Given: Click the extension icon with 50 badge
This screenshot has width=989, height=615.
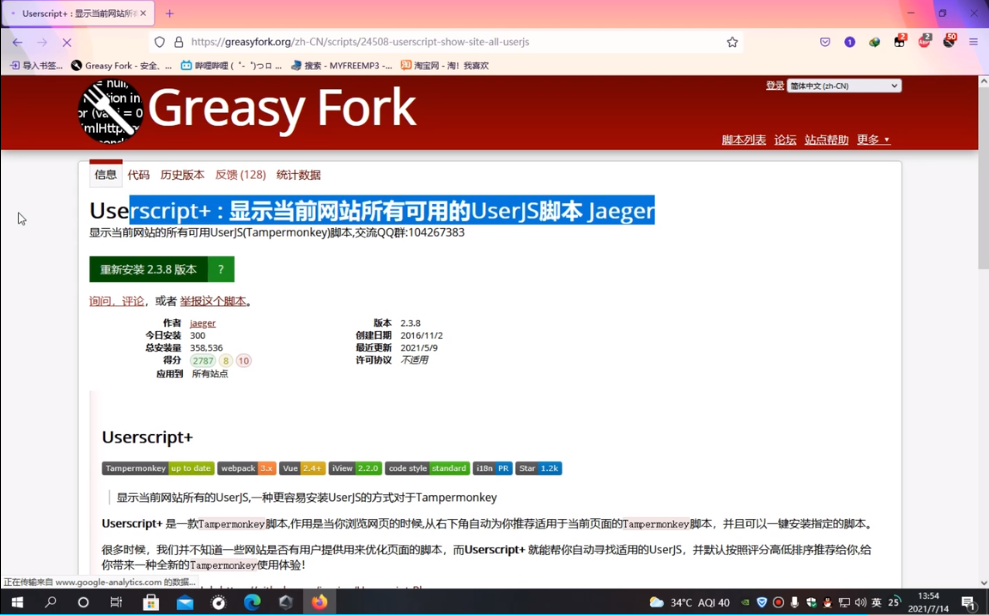Looking at the screenshot, I should tap(949, 42).
